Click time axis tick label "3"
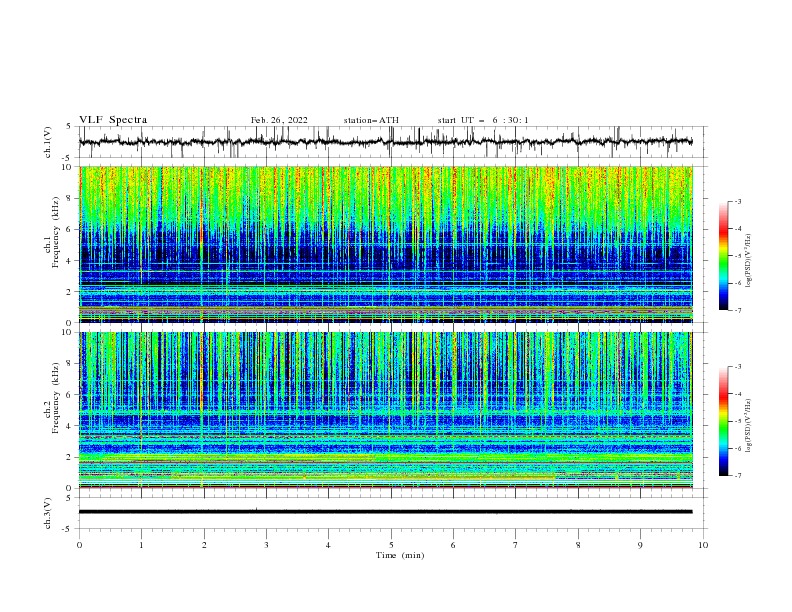792x612 pixels. 266,545
